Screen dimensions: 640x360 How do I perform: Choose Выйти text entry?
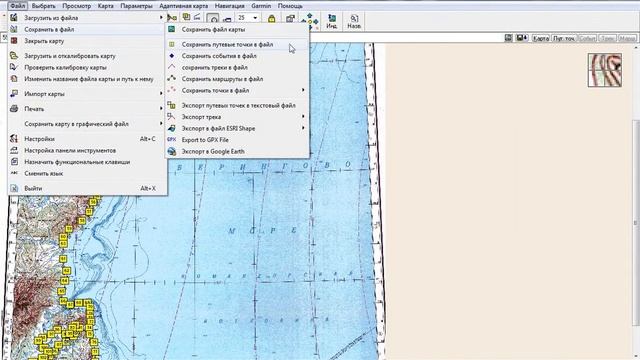coord(33,188)
